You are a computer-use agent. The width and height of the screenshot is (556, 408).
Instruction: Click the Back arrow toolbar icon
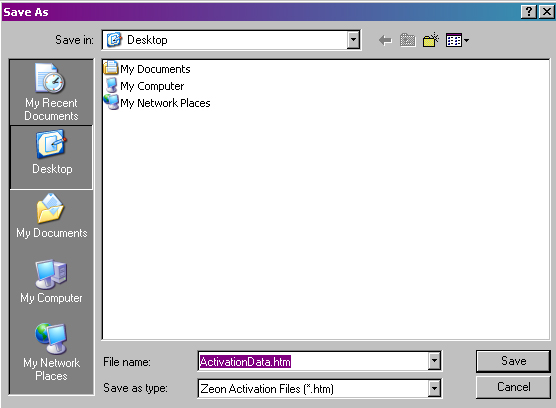385,40
